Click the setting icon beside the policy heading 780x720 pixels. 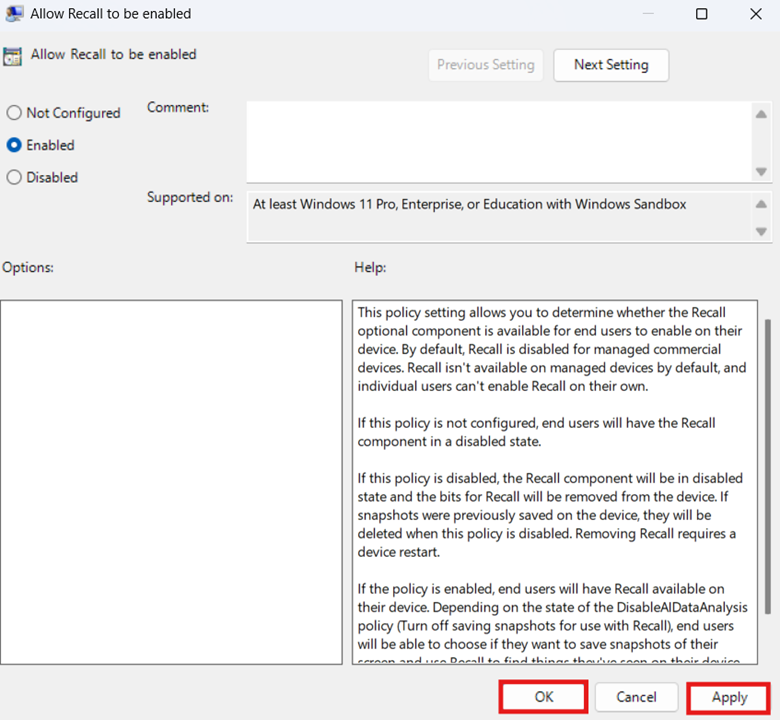click(14, 56)
